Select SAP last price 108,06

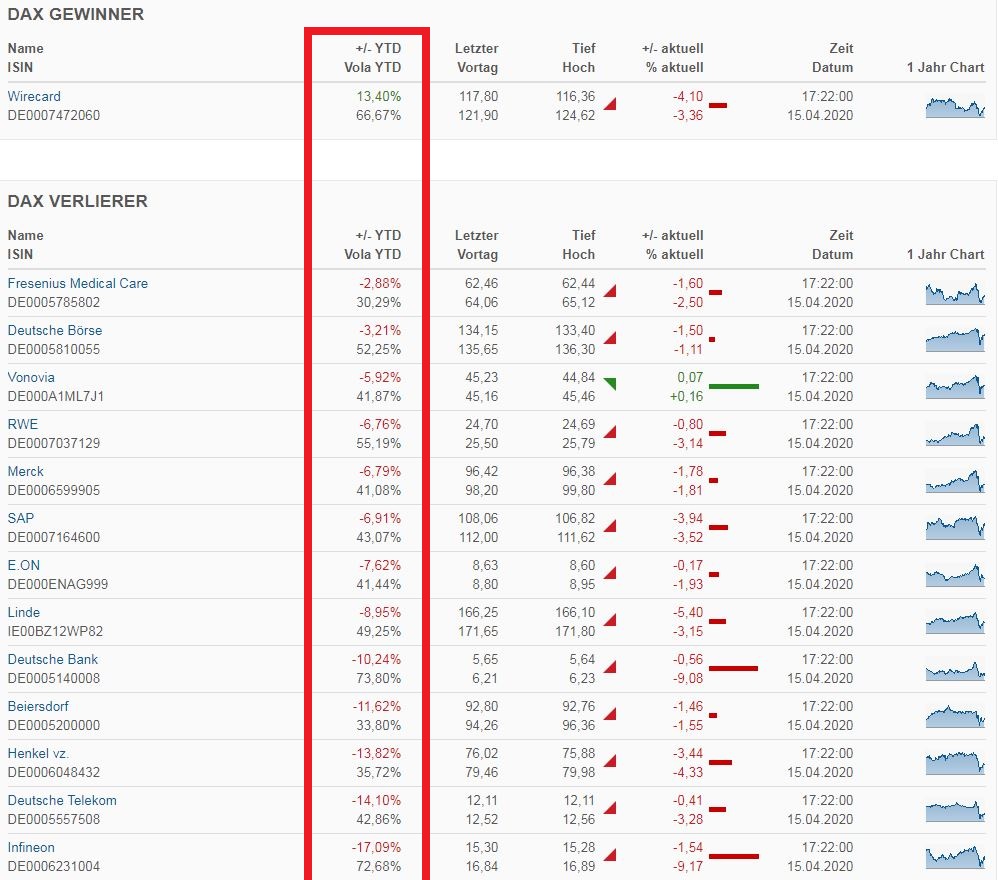[x=478, y=519]
